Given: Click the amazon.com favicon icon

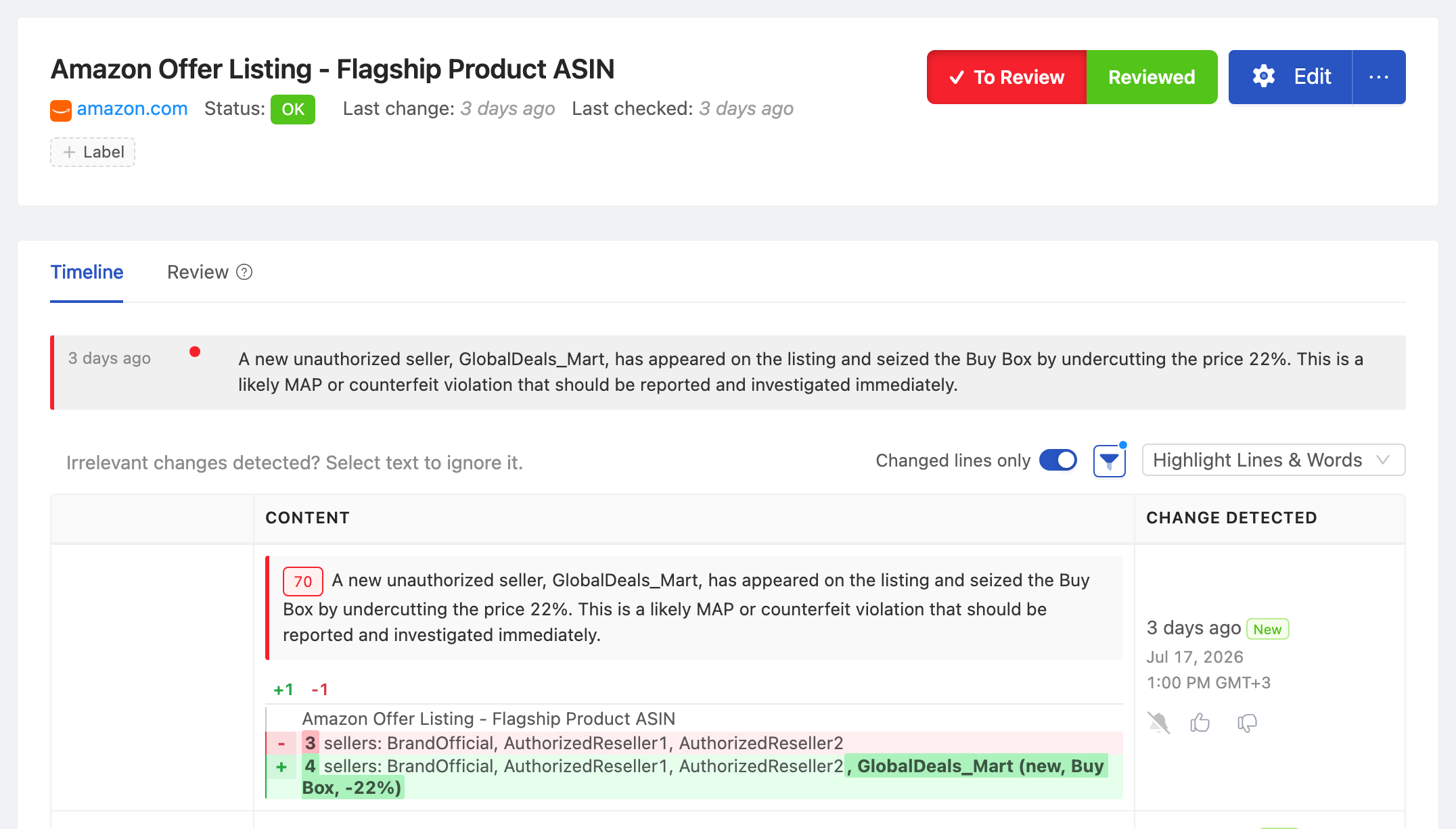Looking at the screenshot, I should 61,110.
